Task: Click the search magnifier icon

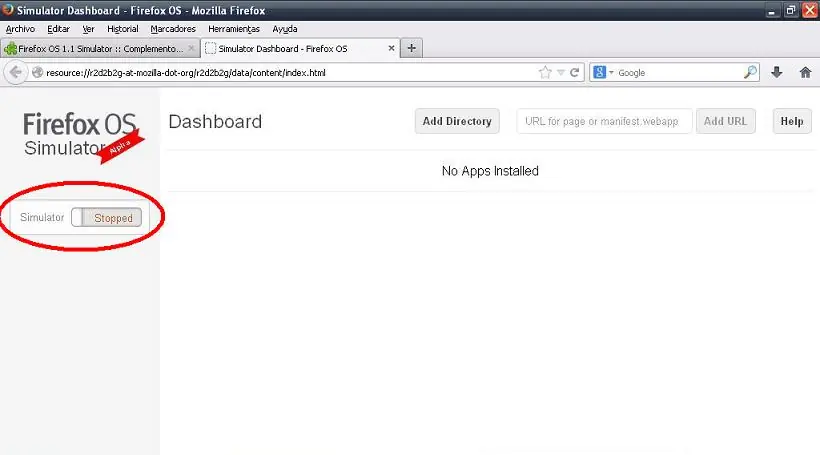Action: 750,72
